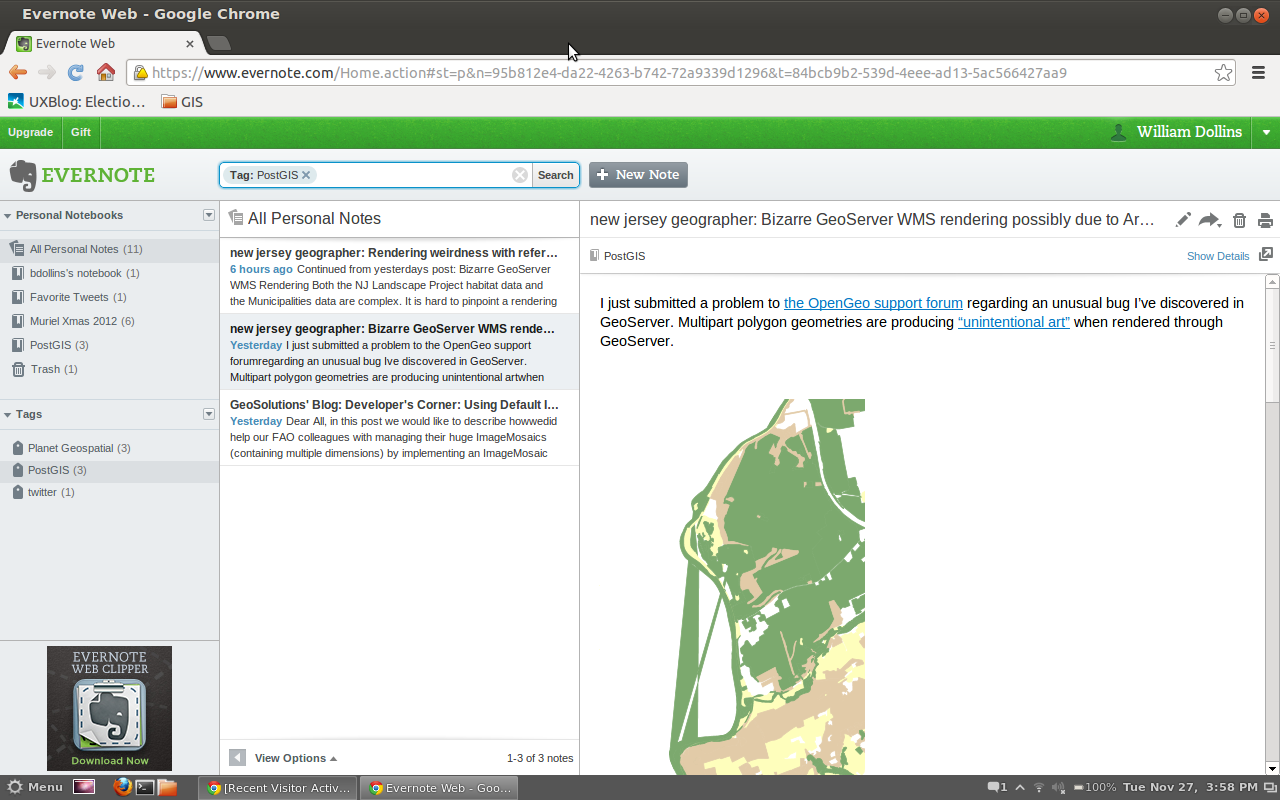Open note in new window icon
The image size is (1280, 800).
pyautogui.click(x=1265, y=255)
